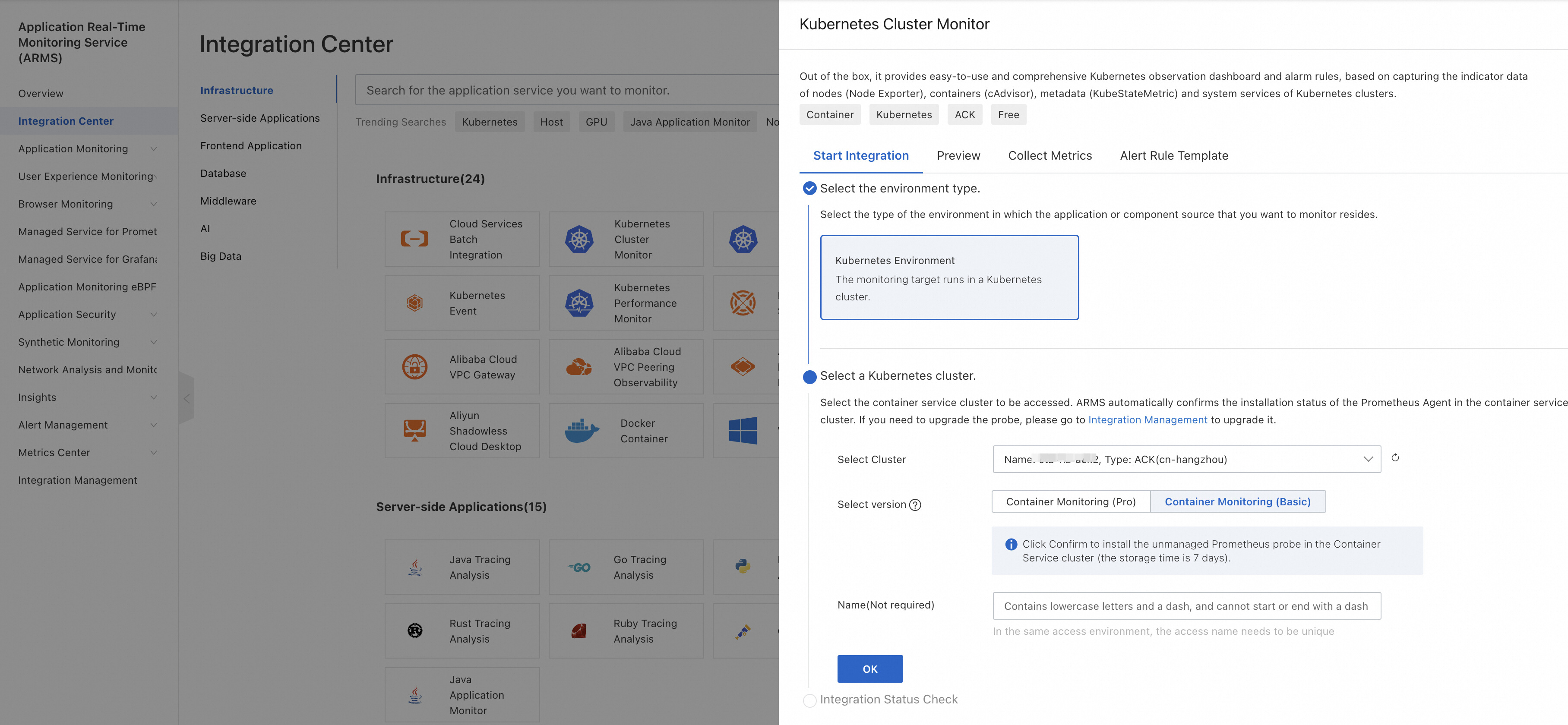Expand Browser Monitoring menu

pos(153,205)
